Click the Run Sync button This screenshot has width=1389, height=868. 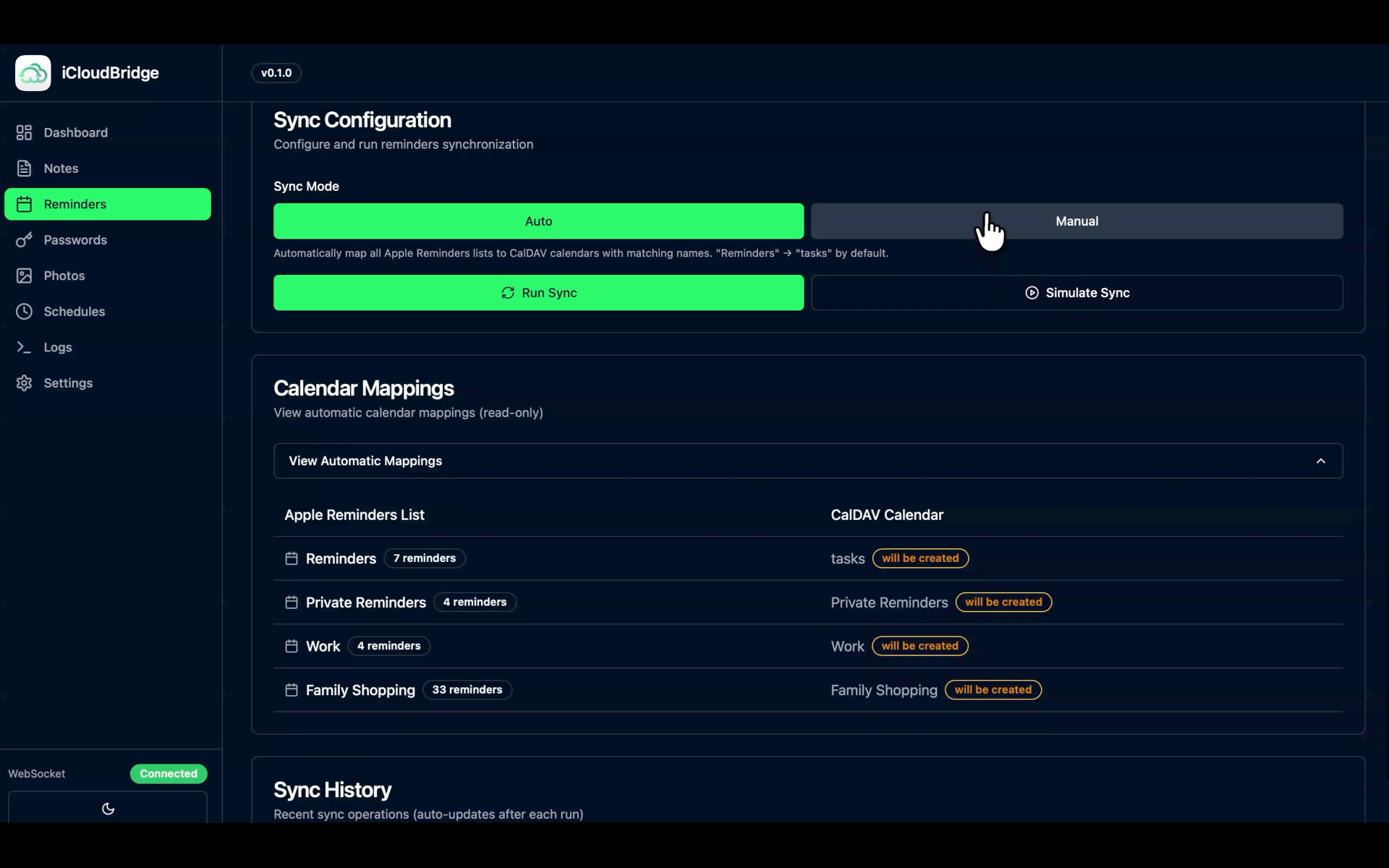pos(538,293)
